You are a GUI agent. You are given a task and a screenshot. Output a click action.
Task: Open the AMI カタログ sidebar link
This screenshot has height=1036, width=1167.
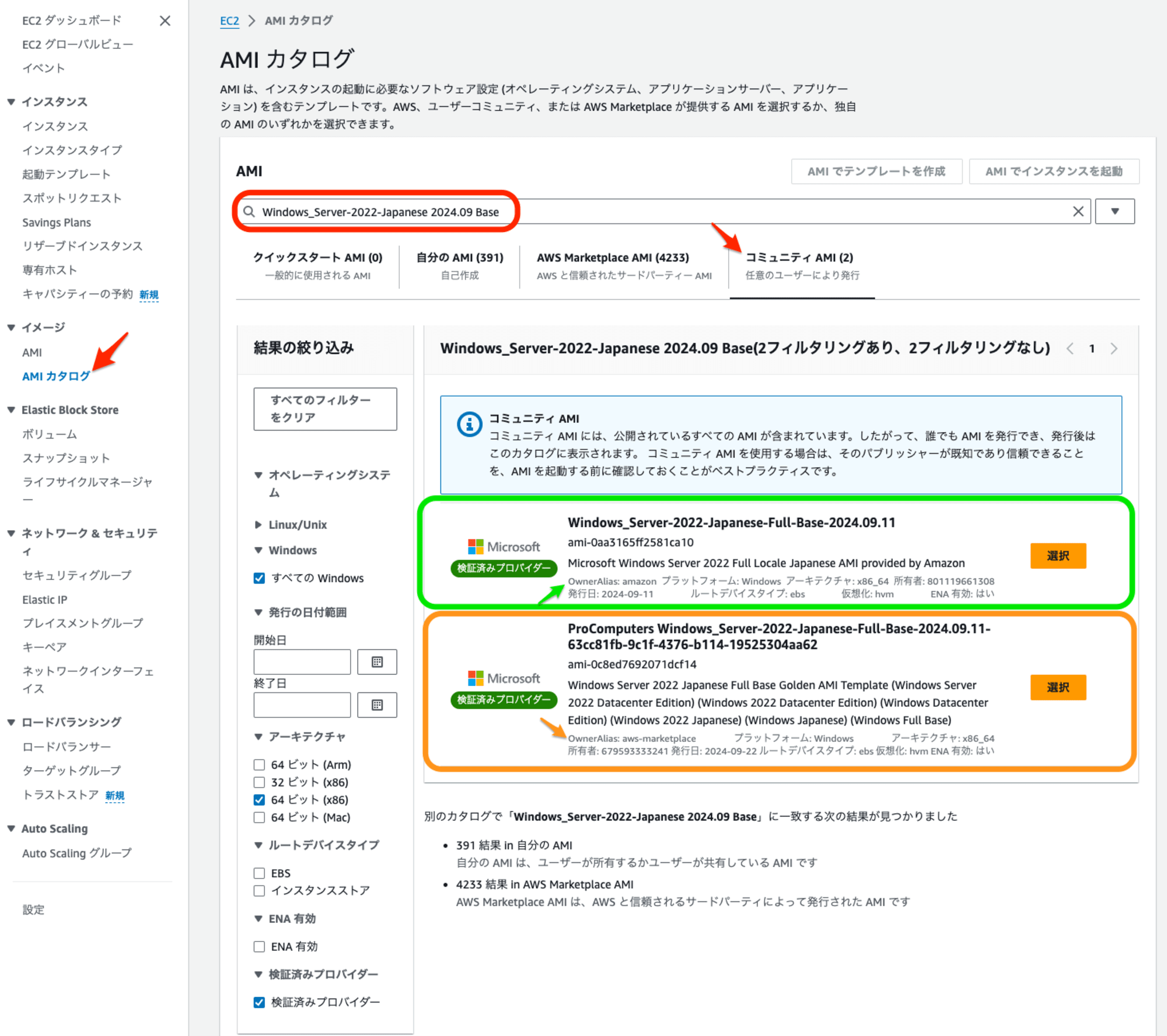coord(56,377)
